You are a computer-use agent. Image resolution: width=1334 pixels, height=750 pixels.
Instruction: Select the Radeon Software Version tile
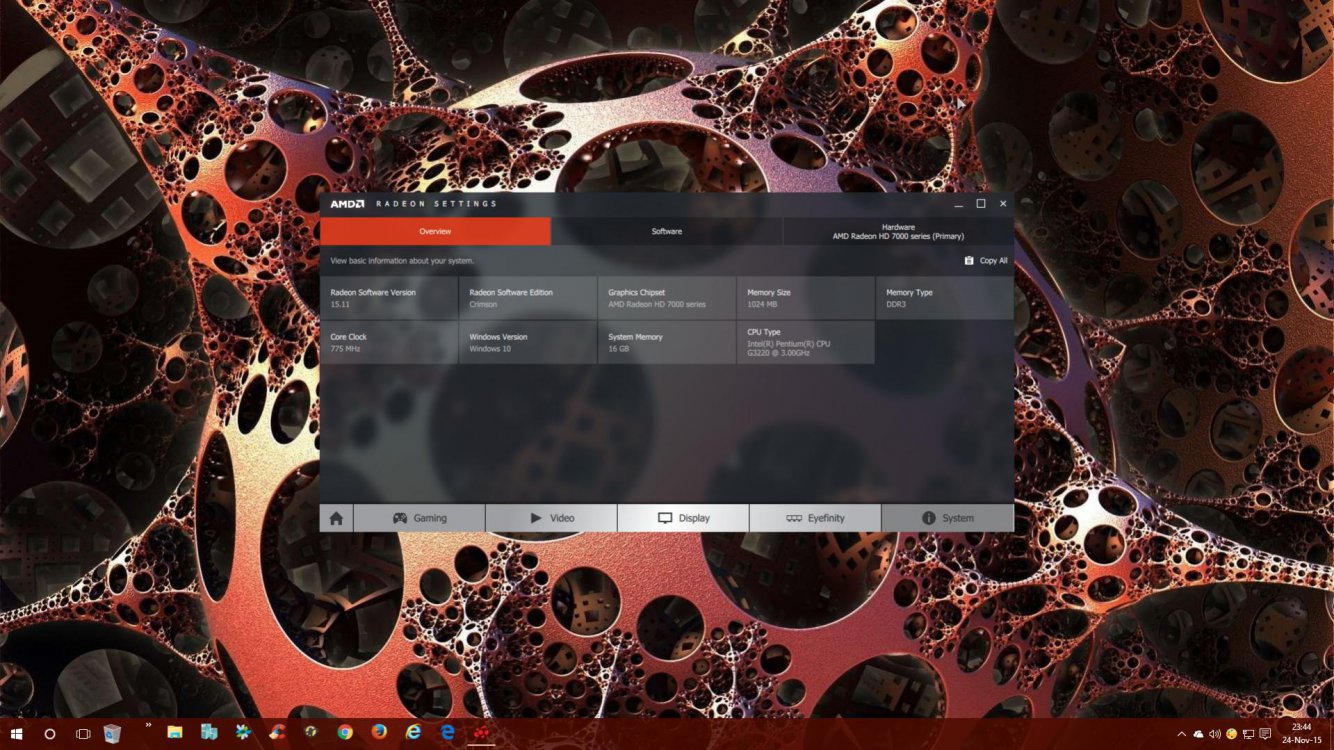click(x=388, y=298)
